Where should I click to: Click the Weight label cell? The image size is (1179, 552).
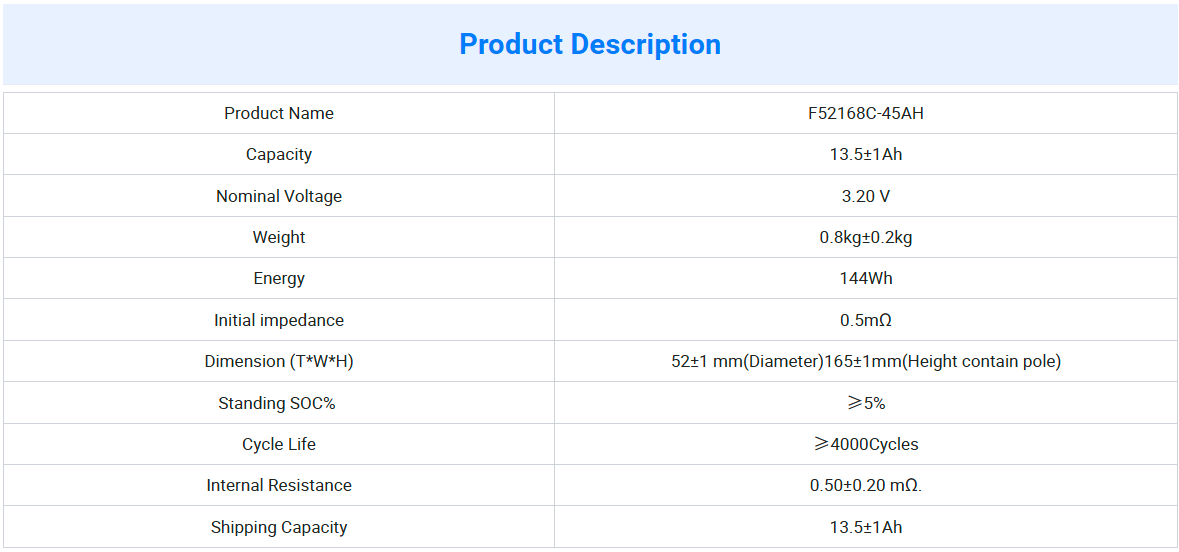[279, 238]
